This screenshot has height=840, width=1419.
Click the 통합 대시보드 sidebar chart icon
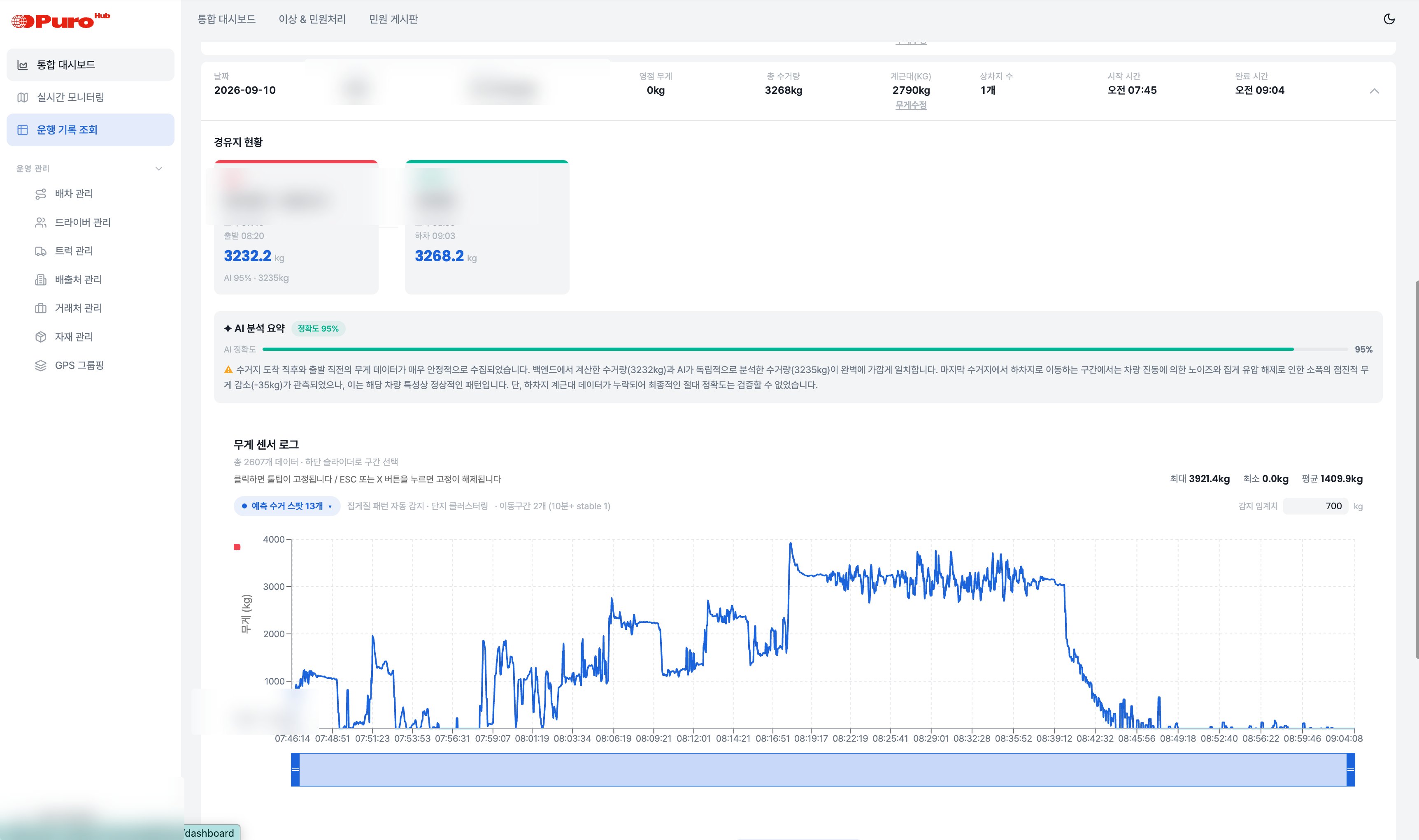(23, 65)
